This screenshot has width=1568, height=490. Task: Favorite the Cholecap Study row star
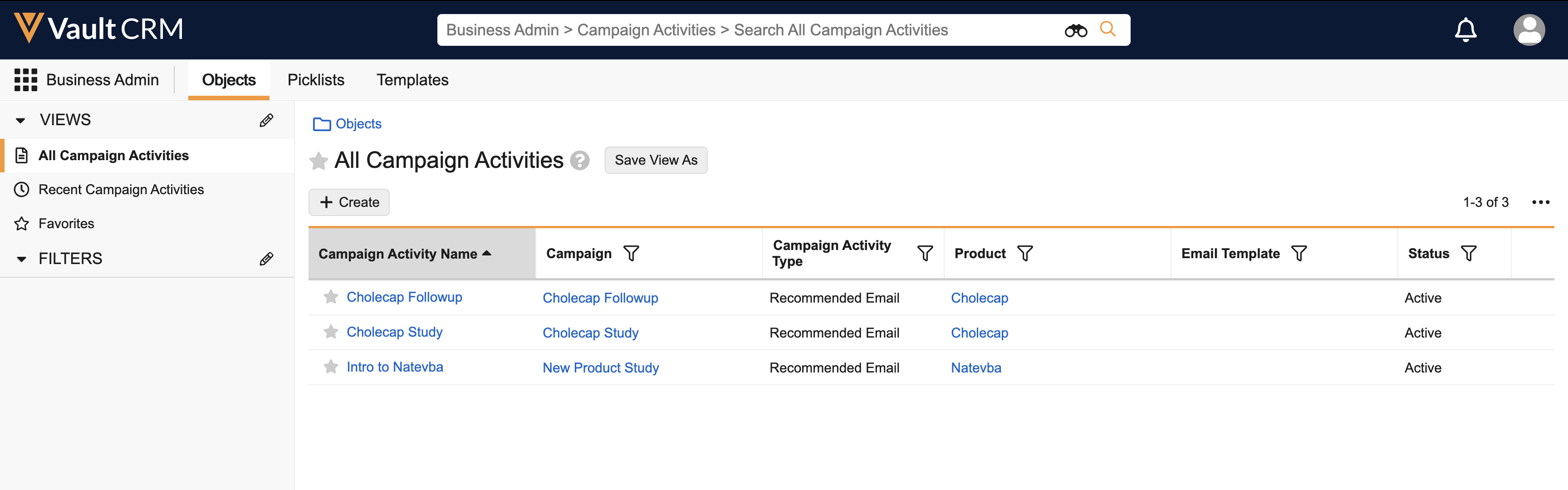(330, 333)
